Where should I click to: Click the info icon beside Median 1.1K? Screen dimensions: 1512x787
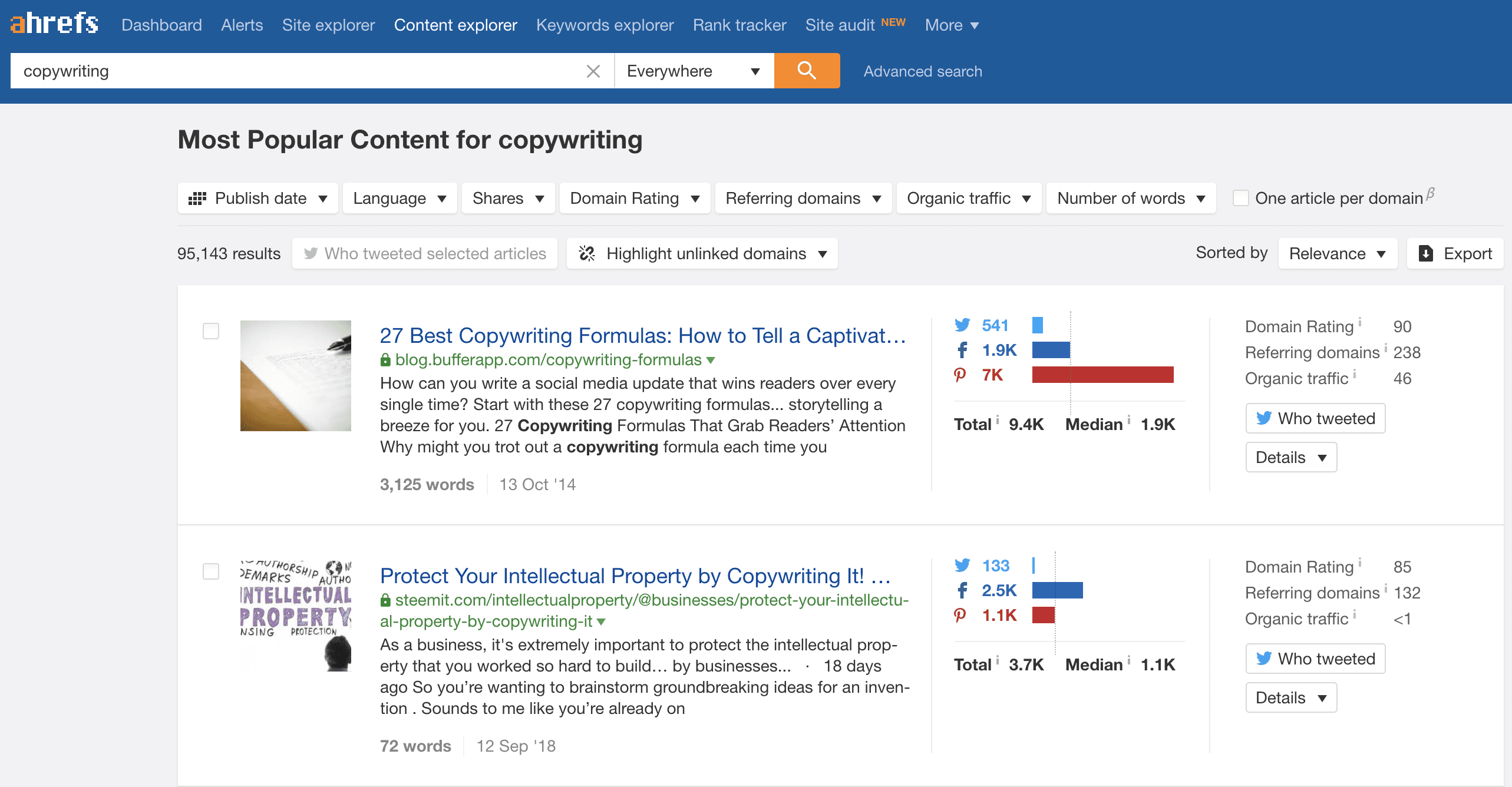pos(1129,660)
